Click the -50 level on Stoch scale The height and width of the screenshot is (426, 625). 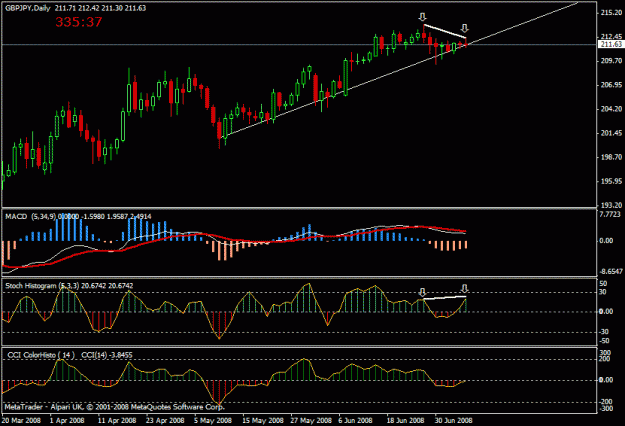(x=604, y=341)
